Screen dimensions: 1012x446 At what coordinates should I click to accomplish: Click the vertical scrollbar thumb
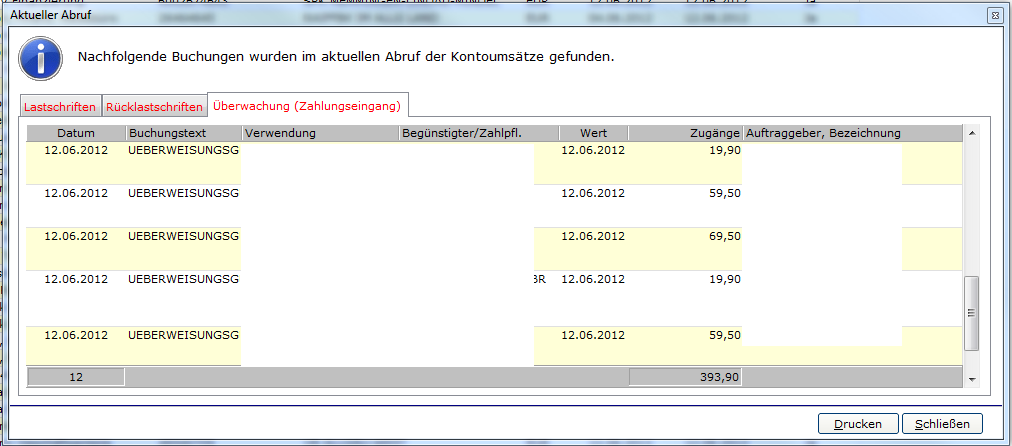971,313
